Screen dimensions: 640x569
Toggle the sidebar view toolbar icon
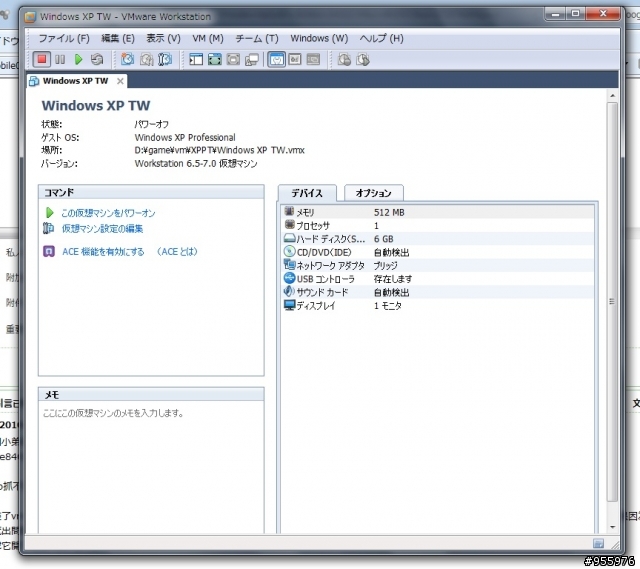click(196, 60)
